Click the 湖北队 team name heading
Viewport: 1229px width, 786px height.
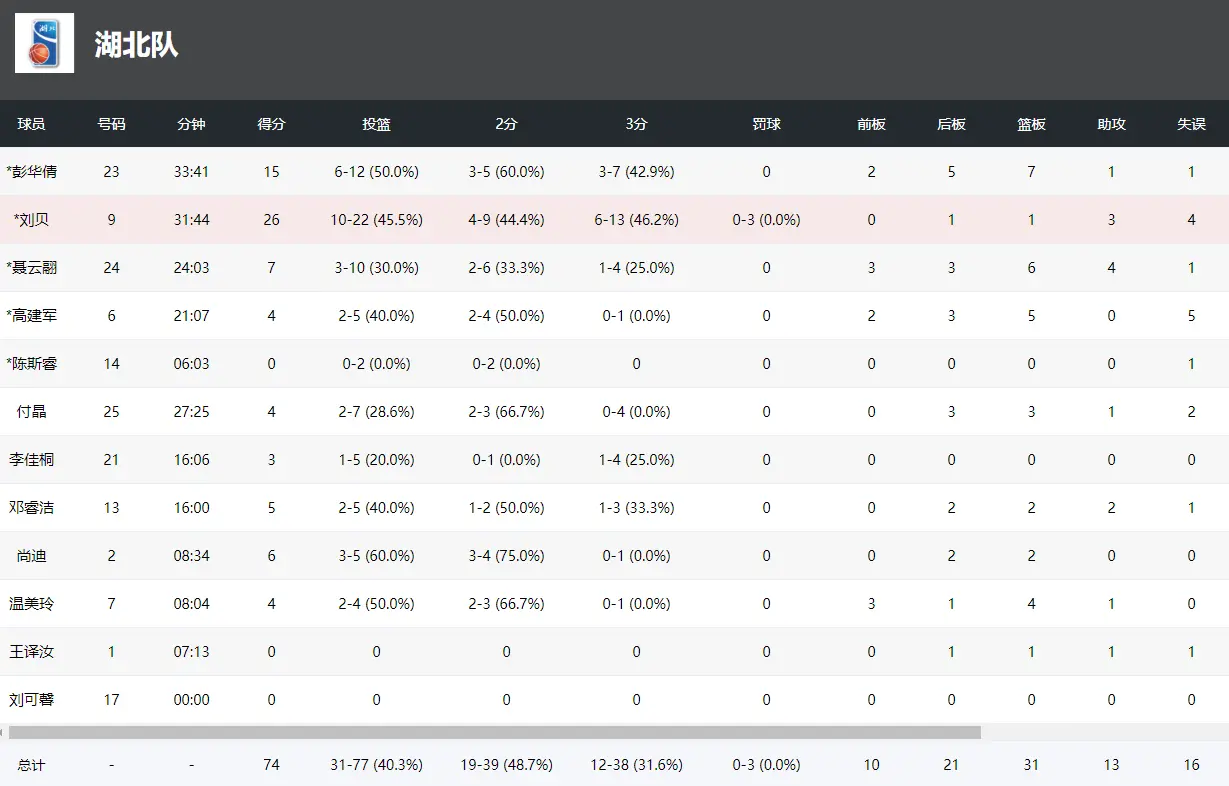[x=136, y=45]
